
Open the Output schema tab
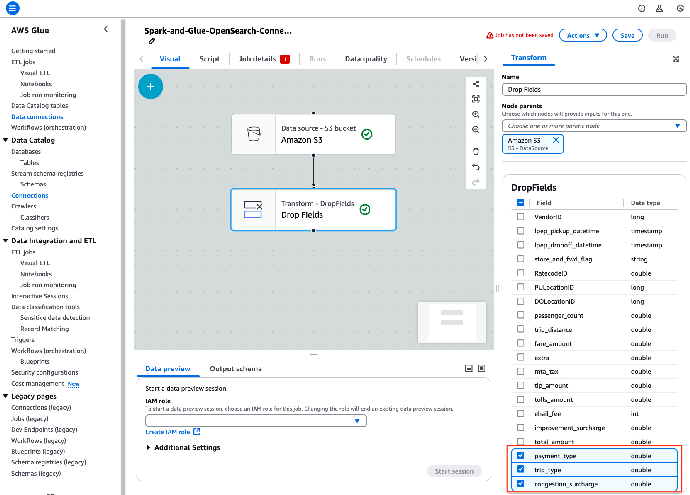234,368
